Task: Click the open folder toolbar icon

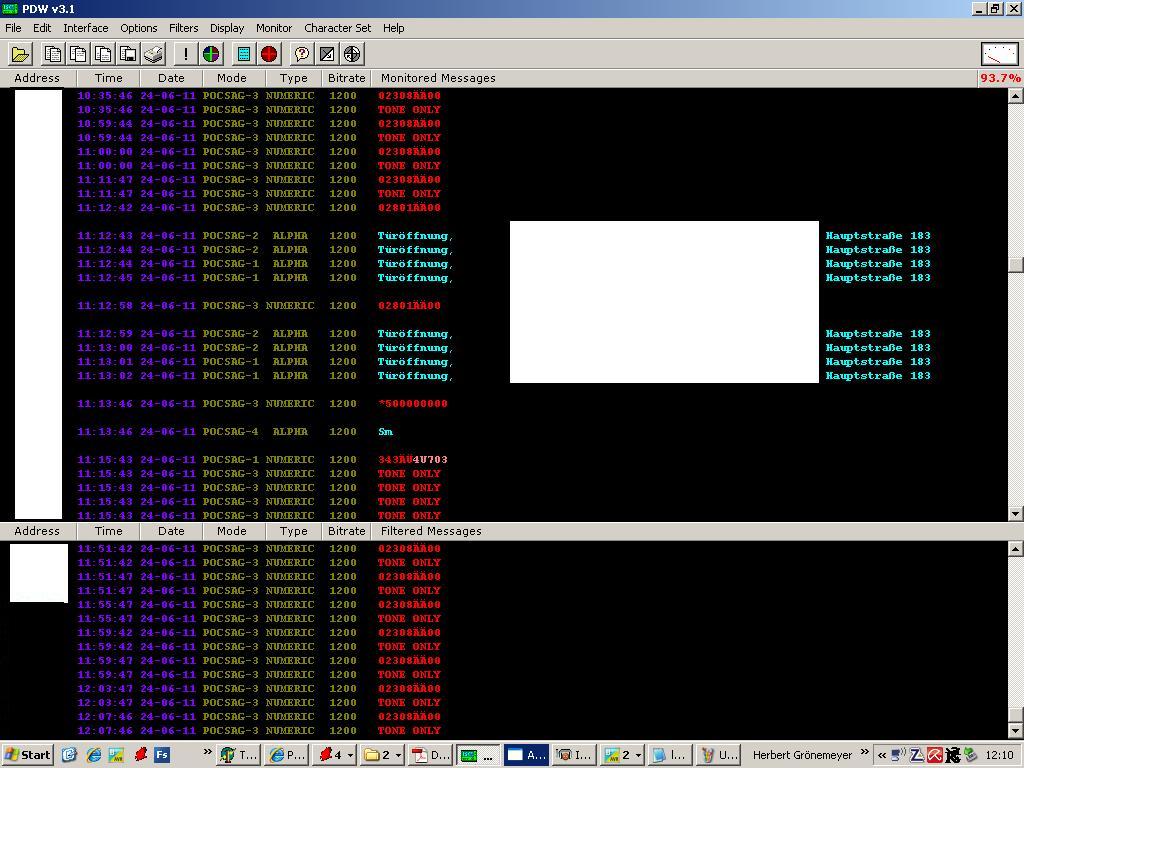Action: point(20,54)
